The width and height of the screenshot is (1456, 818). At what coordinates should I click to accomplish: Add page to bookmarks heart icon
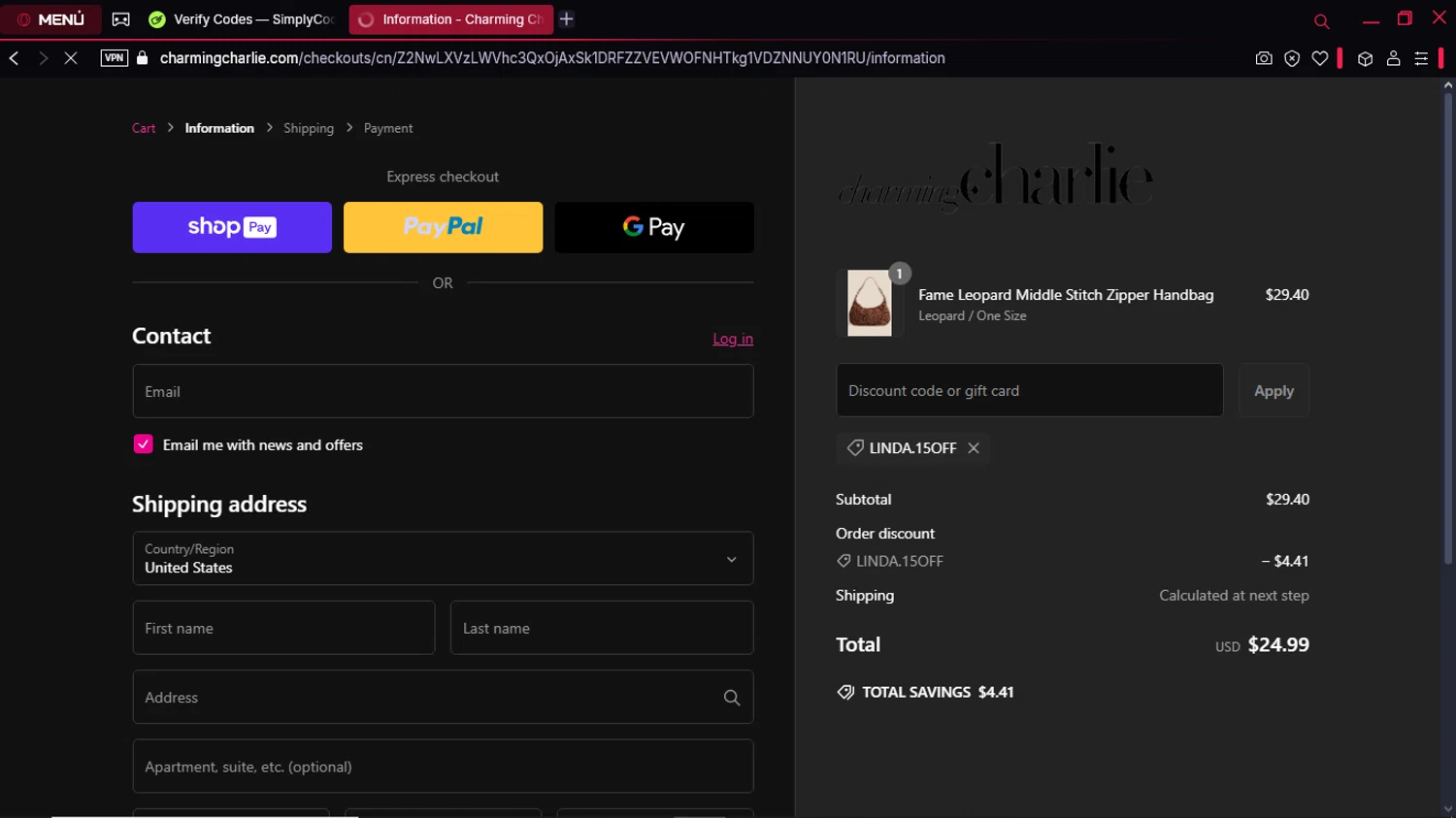(1320, 58)
